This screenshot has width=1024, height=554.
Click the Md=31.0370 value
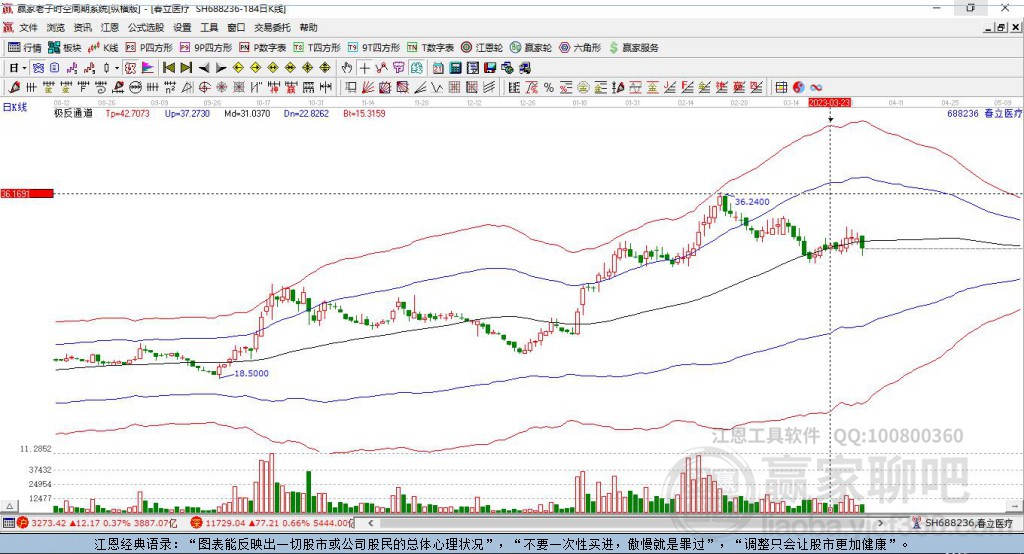tap(247, 113)
